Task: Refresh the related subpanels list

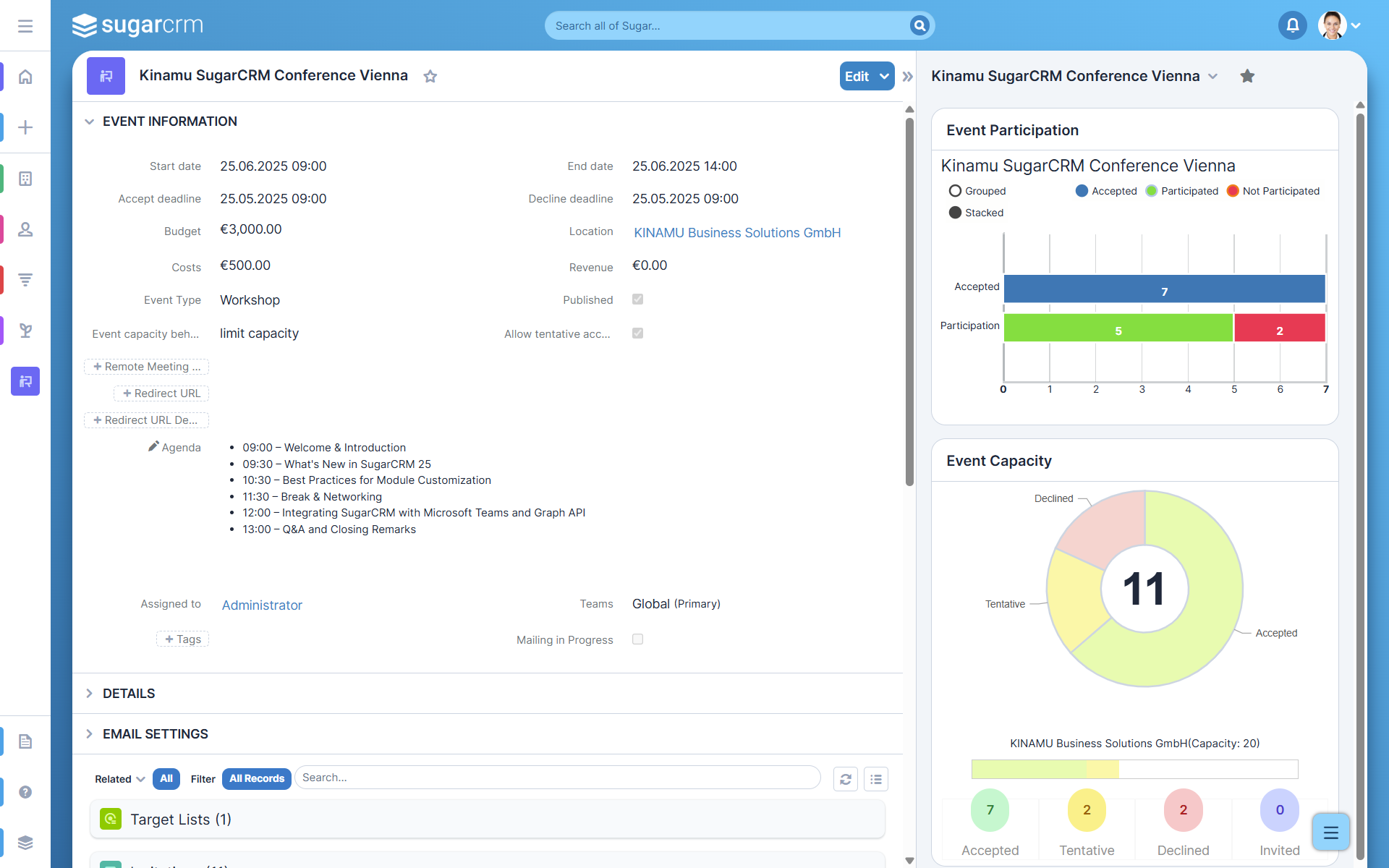Action: (845, 779)
